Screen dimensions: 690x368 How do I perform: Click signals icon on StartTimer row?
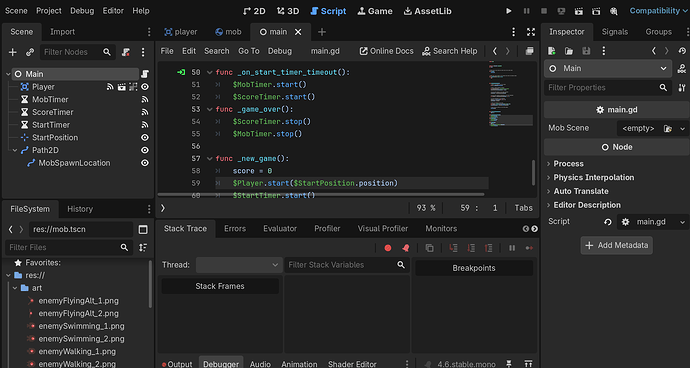coord(145,125)
